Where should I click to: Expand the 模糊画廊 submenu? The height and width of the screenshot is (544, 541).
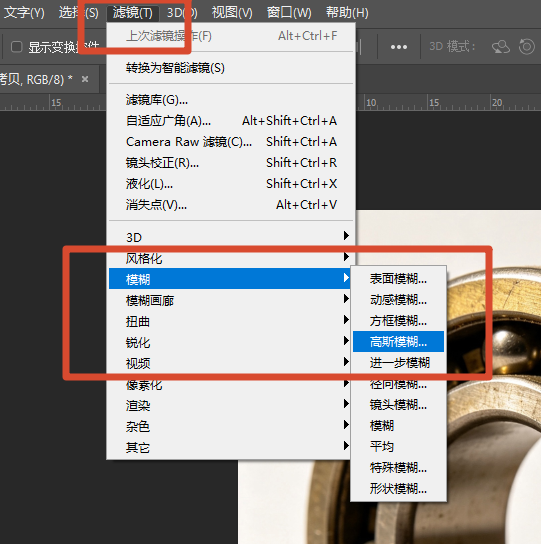click(x=229, y=300)
